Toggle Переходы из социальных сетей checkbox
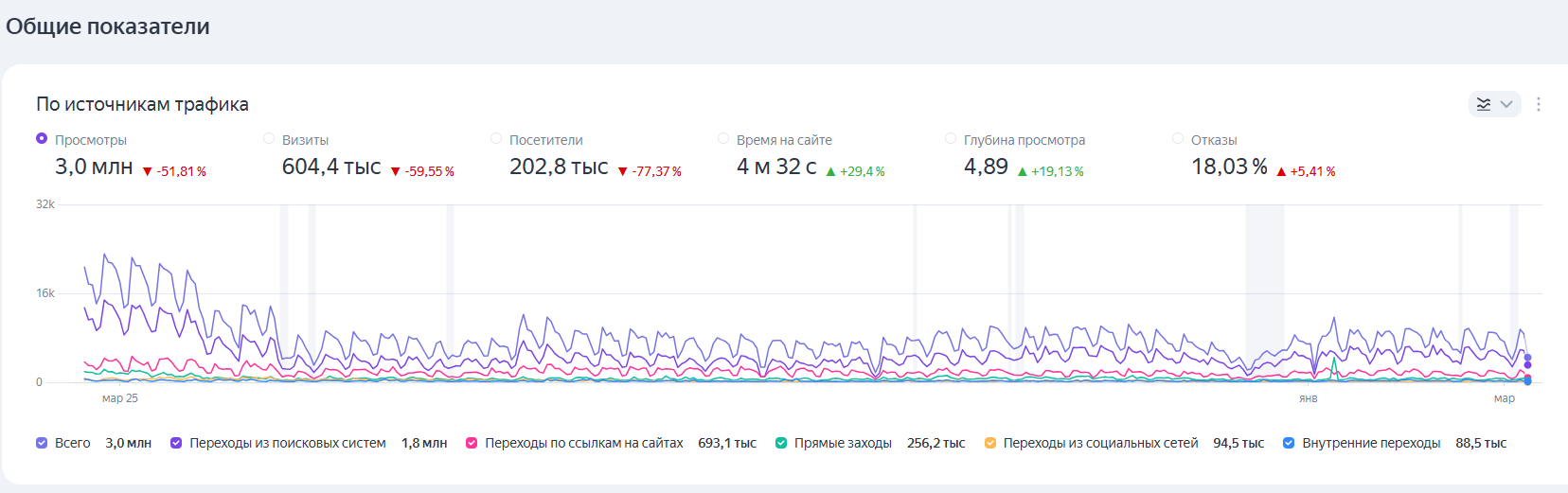Viewport: 1568px width, 493px height. [990, 443]
